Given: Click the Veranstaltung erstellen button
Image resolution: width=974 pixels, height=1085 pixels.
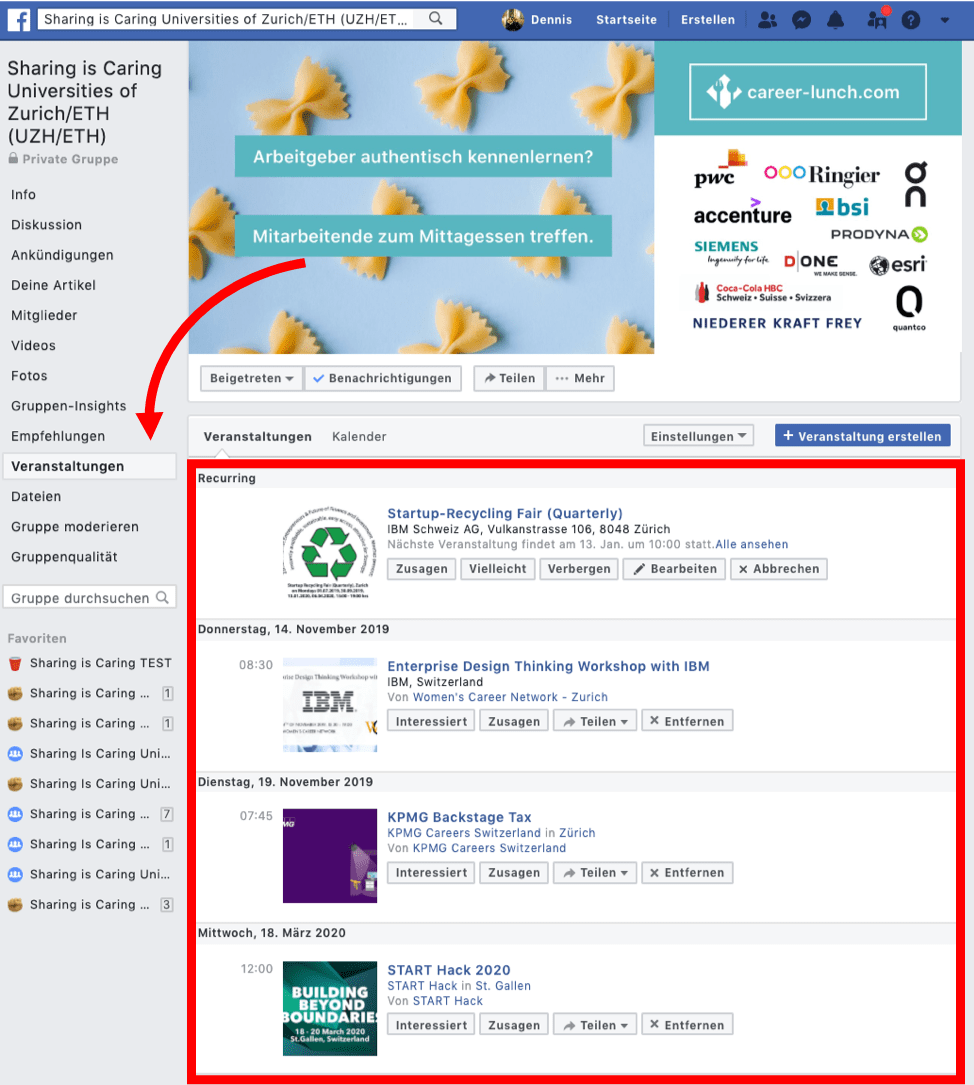Looking at the screenshot, I should [x=862, y=435].
